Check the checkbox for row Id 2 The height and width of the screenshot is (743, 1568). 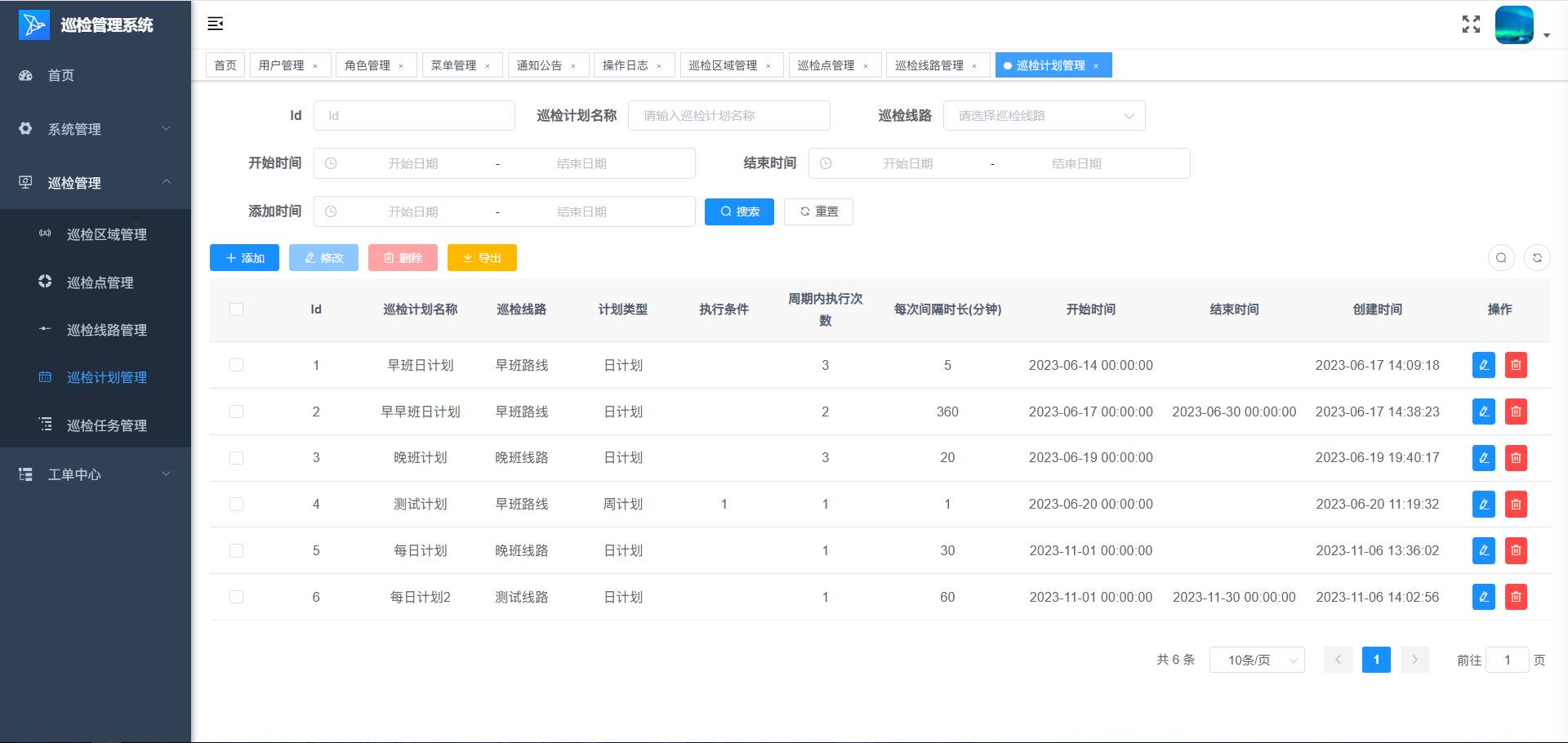coord(237,412)
